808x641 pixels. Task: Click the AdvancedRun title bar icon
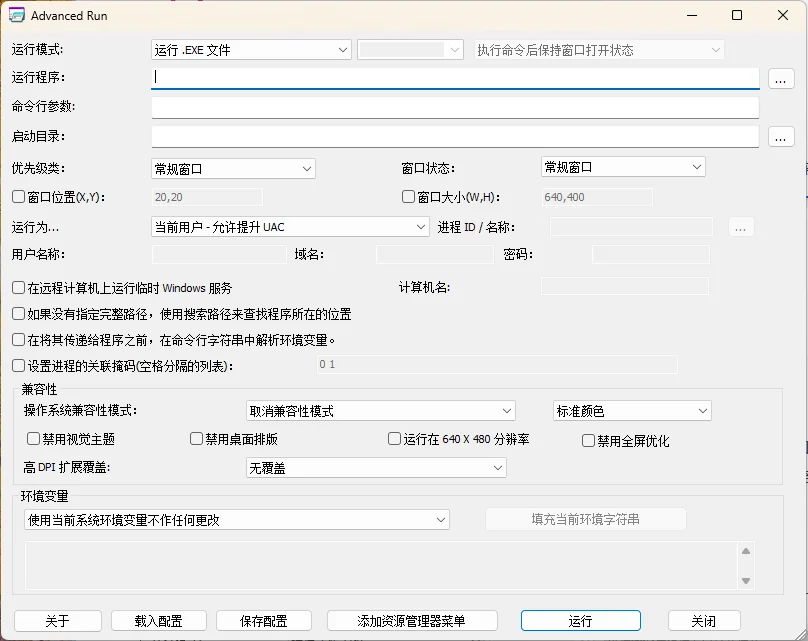pos(18,16)
